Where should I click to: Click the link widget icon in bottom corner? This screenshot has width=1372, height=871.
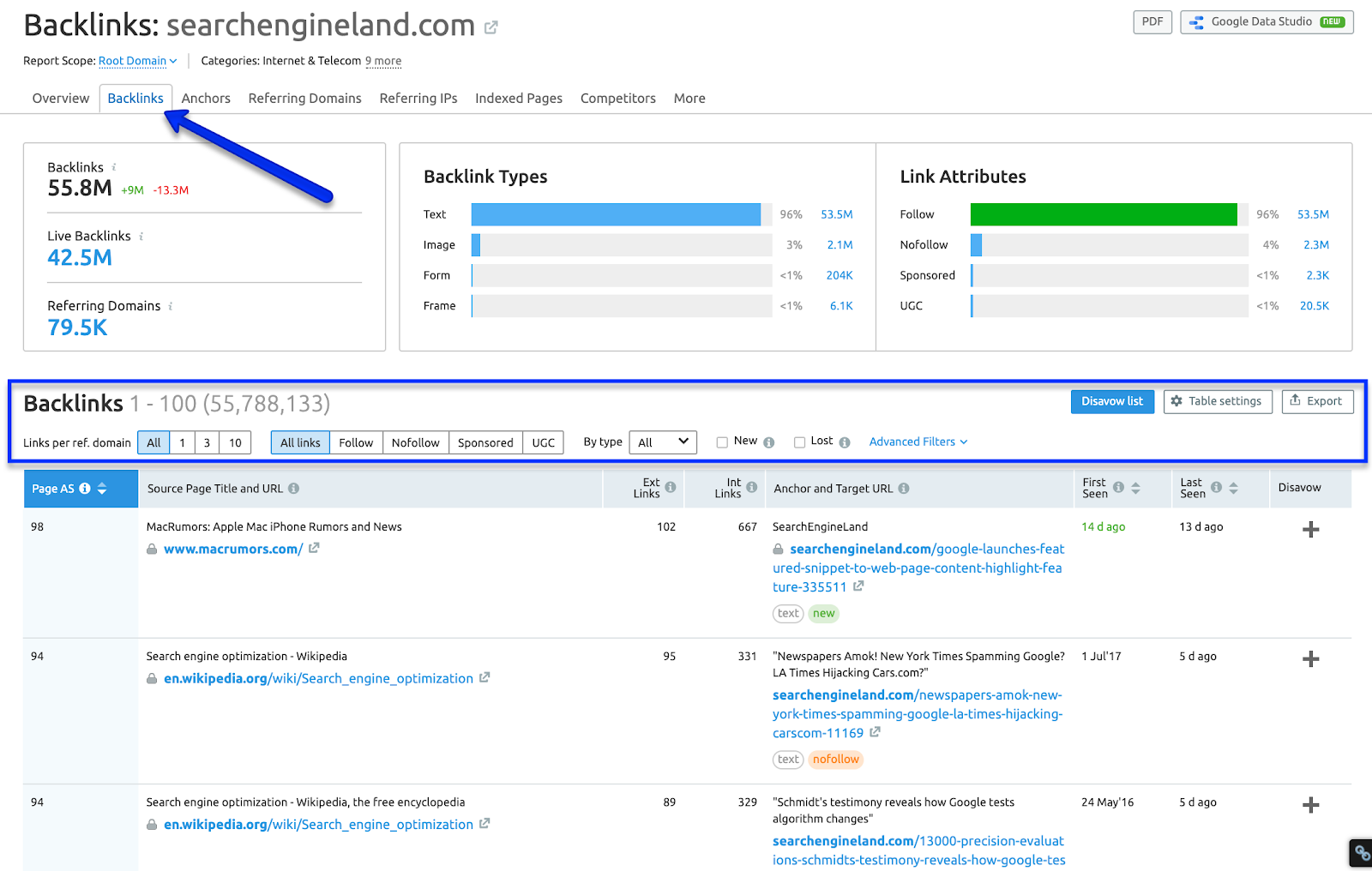point(1361,853)
